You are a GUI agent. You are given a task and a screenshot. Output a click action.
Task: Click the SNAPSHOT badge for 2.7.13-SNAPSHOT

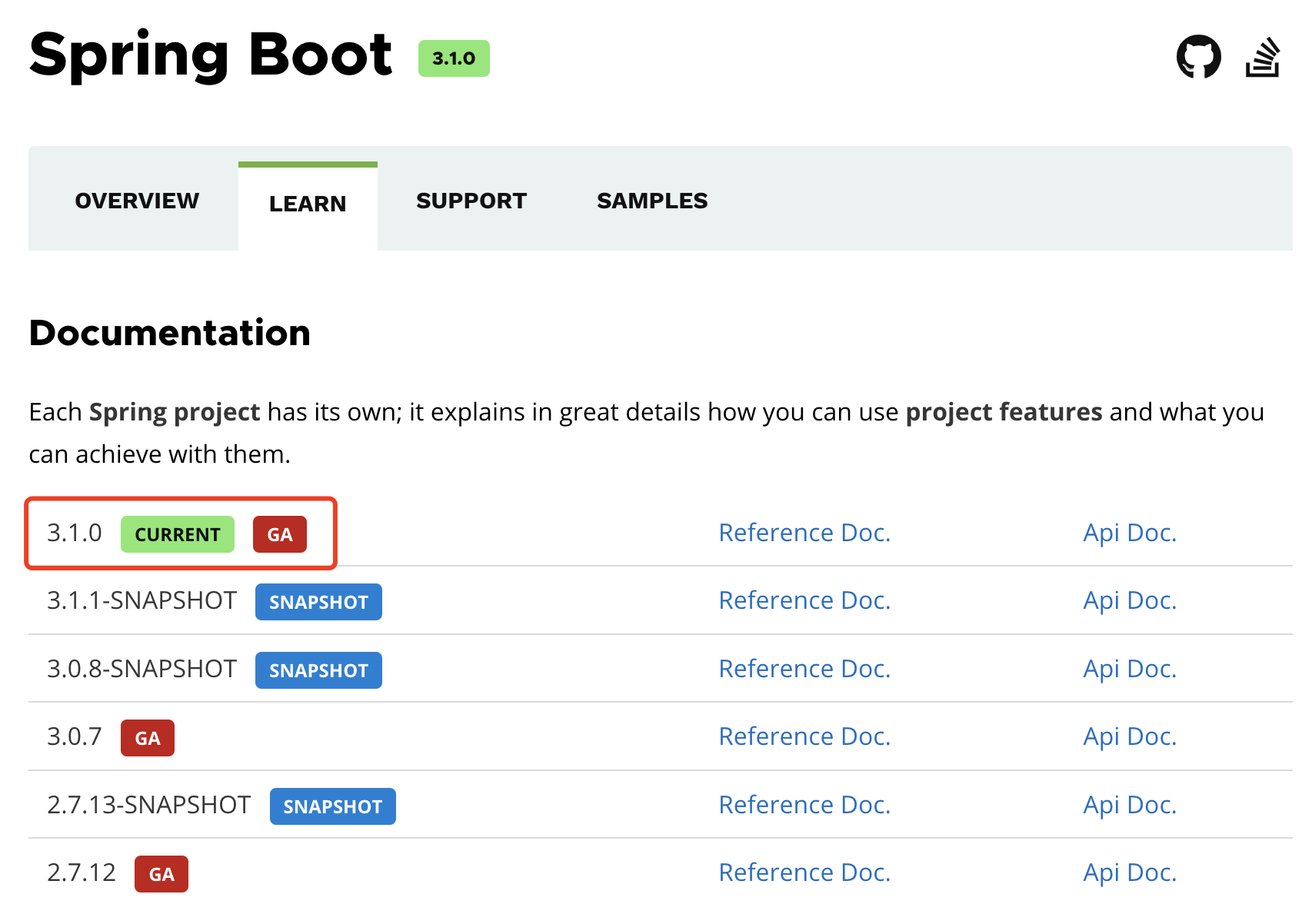[x=333, y=806]
